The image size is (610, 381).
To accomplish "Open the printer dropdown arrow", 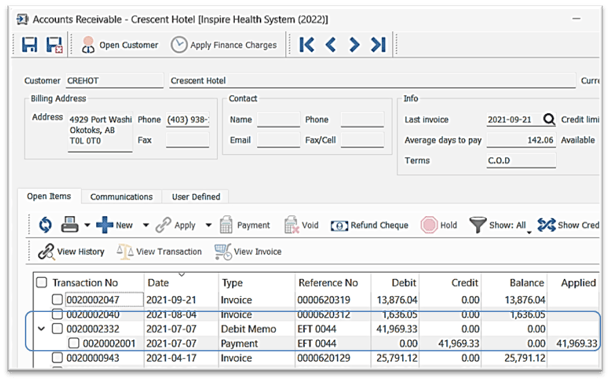I will pyautogui.click(x=87, y=225).
